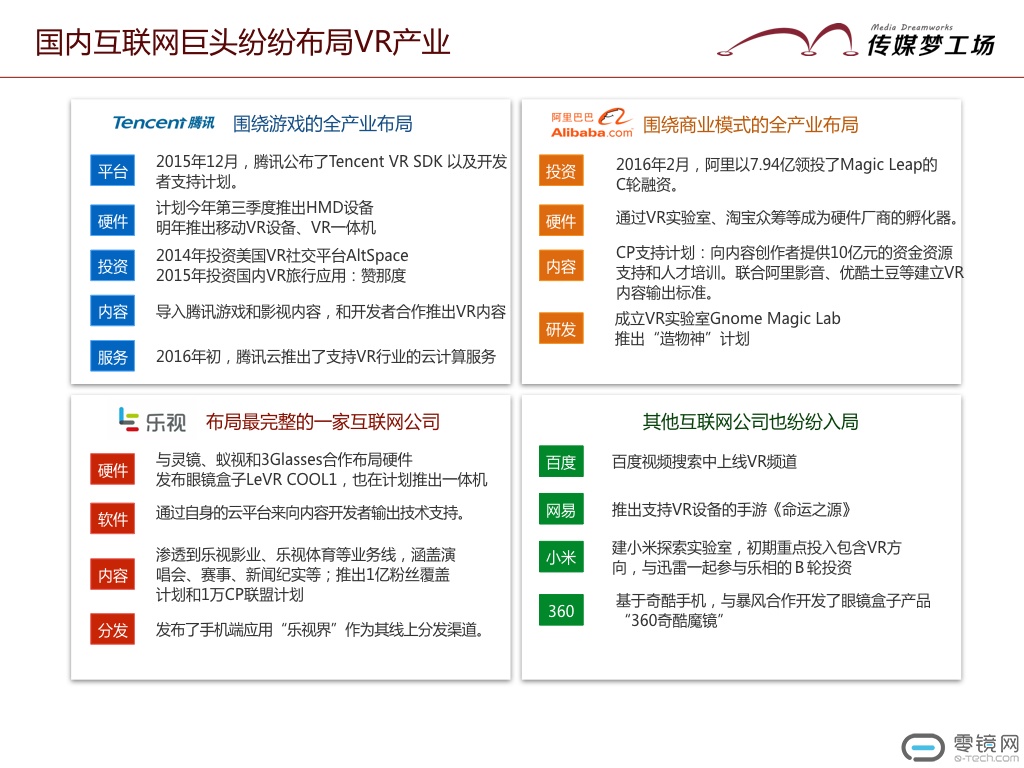The image size is (1024, 768).
Task: Click the green 360 label
Action: coord(561,610)
